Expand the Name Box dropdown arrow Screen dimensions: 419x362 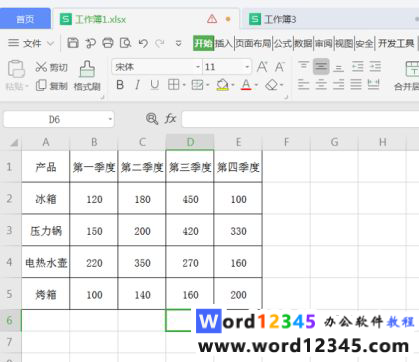pos(110,119)
